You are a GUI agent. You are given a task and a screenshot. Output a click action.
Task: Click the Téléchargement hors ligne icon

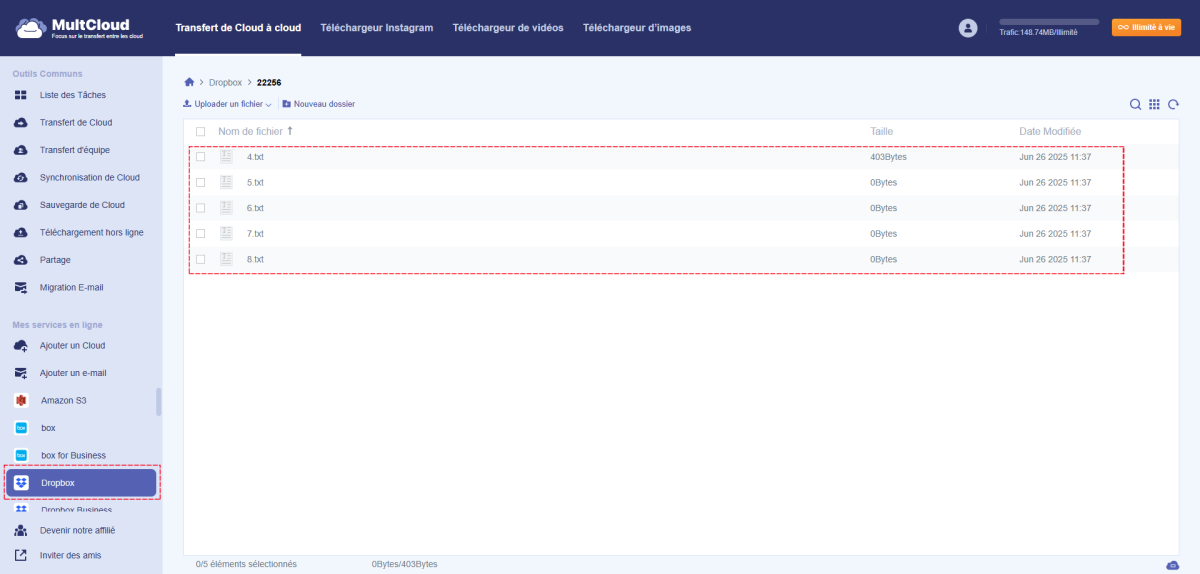pyautogui.click(x=21, y=232)
